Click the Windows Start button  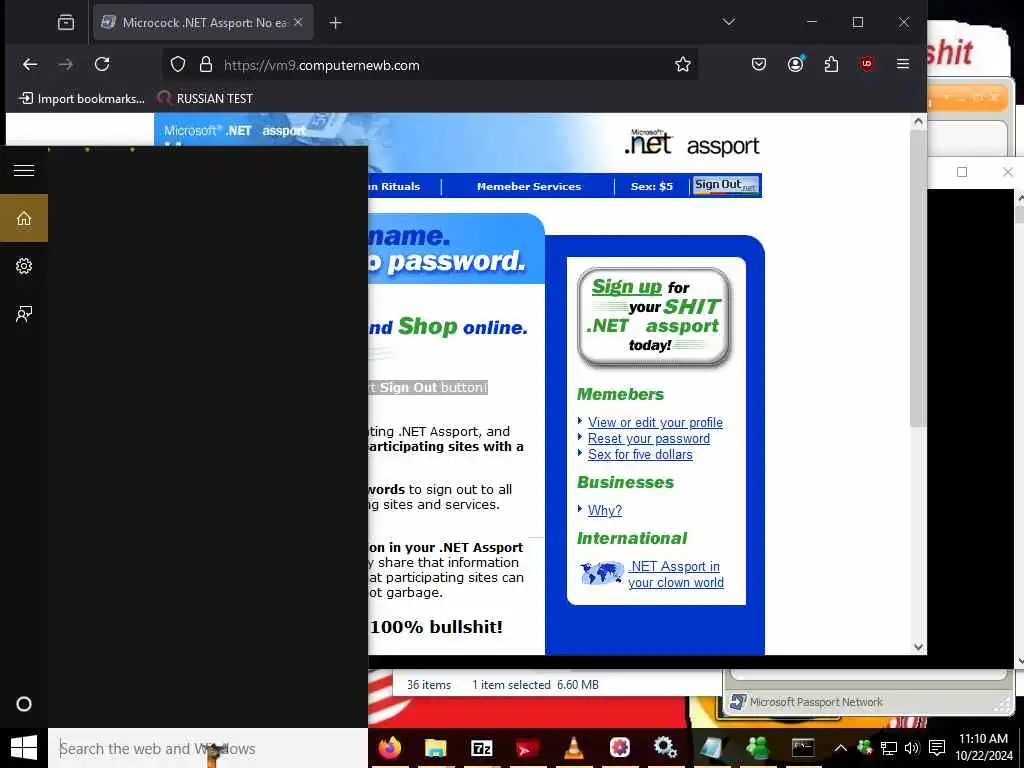24,748
